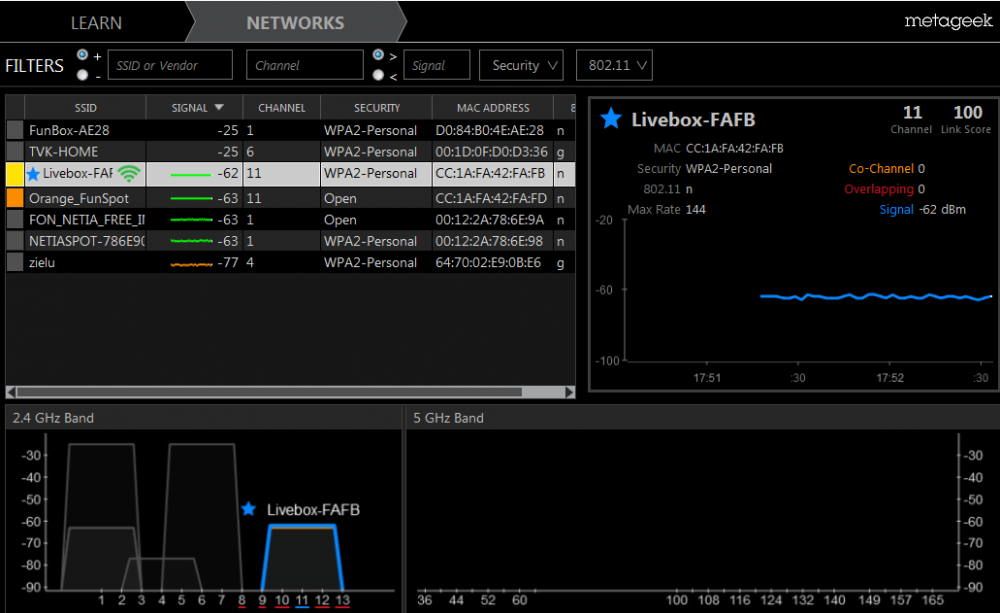Click the sort arrow on the SIGNAL column

(220, 108)
